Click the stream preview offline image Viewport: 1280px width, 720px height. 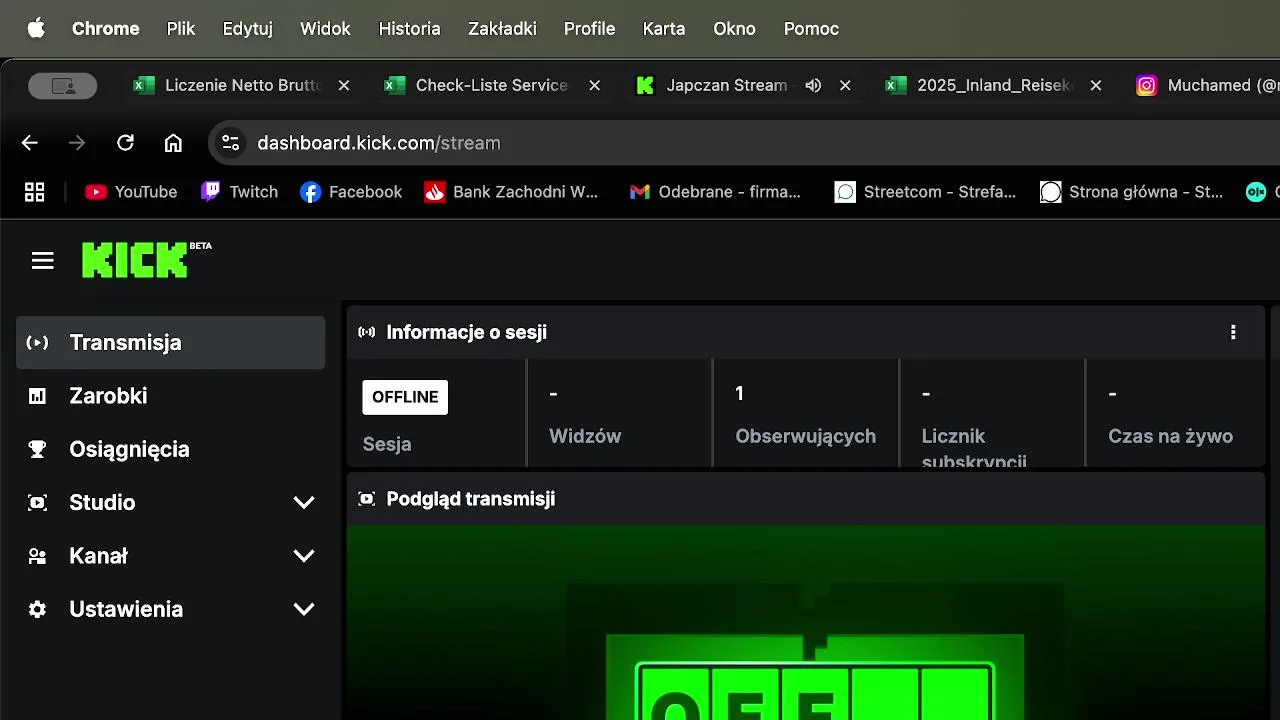coord(806,622)
